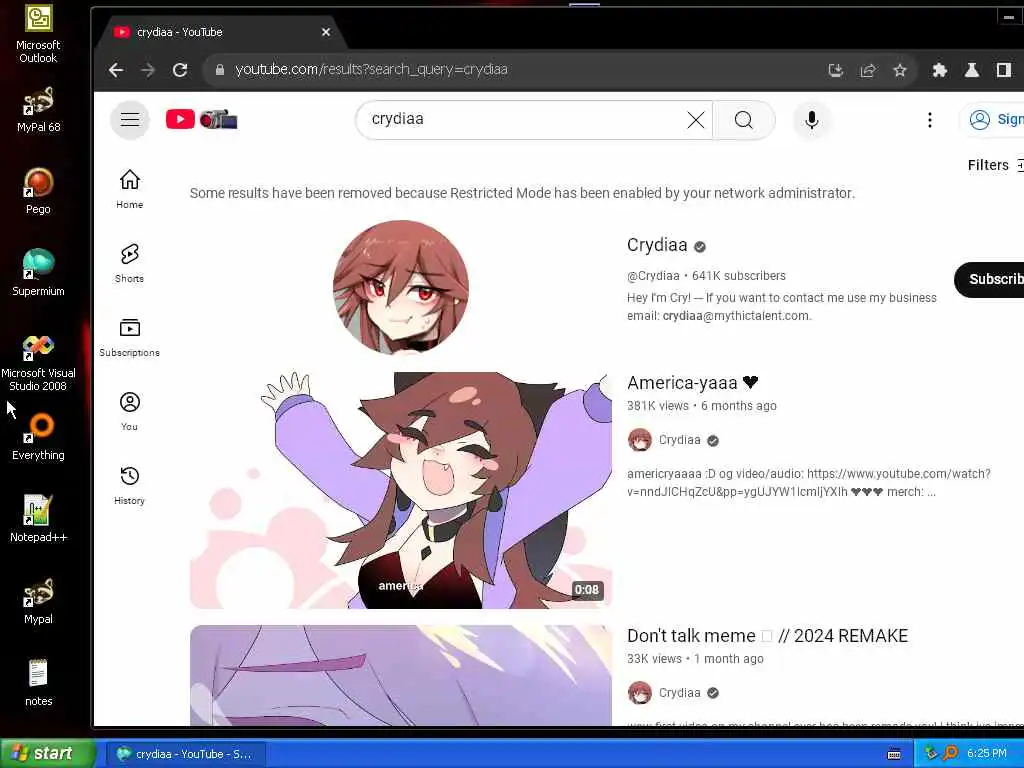The image size is (1024, 768).
Task: Click the Restricted Mode notice text
Action: click(x=522, y=193)
